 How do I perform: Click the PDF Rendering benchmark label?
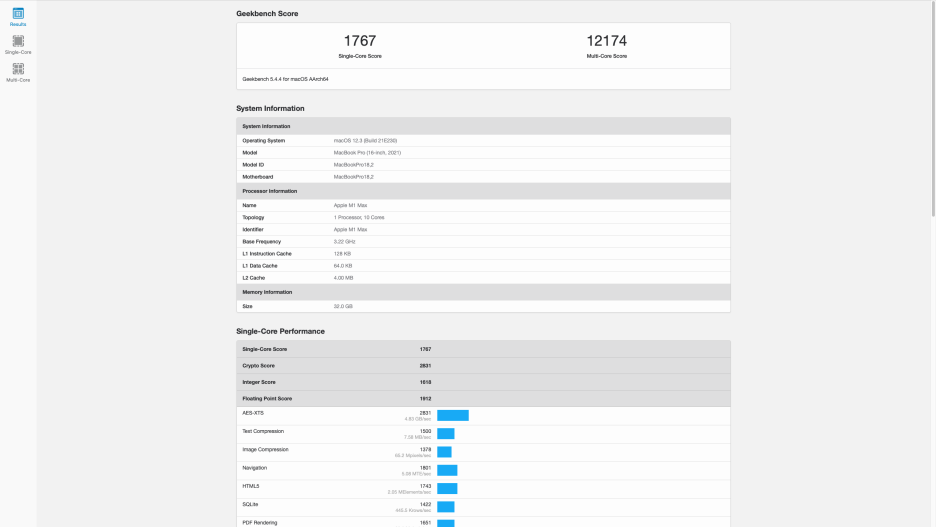(260, 523)
